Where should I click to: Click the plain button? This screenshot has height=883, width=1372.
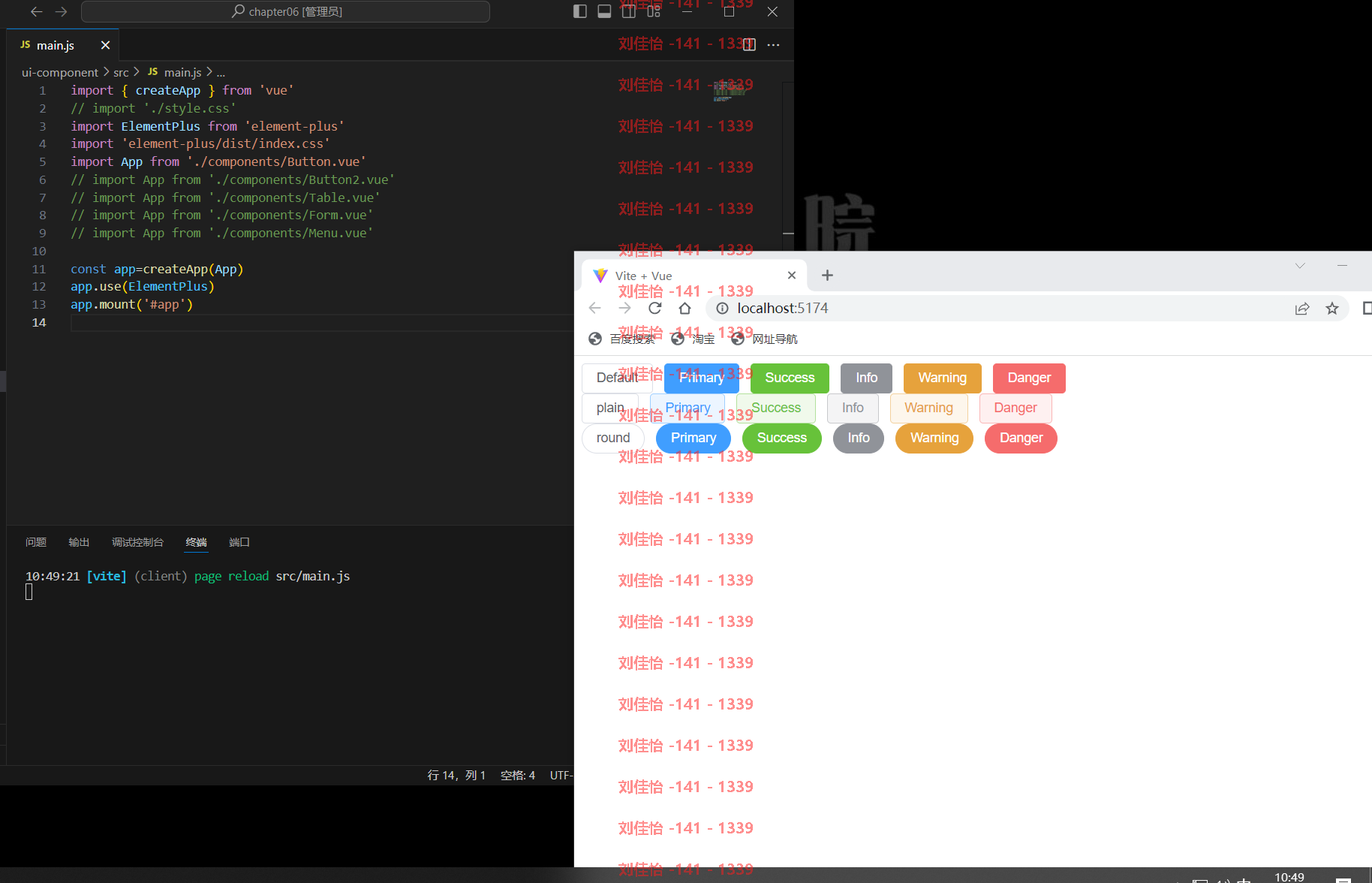pyautogui.click(x=610, y=408)
